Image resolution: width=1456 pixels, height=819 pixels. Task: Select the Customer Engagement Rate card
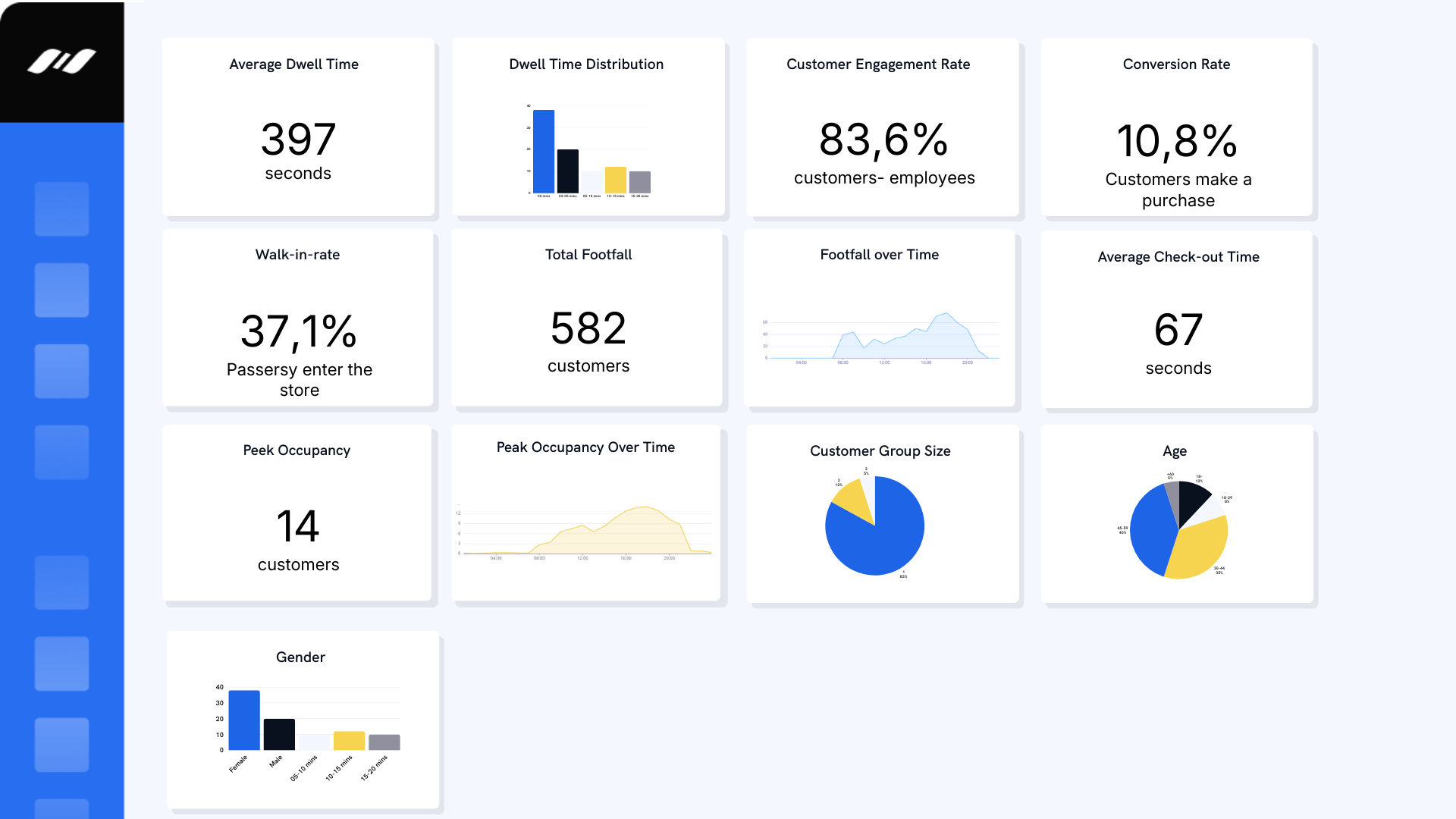883,127
